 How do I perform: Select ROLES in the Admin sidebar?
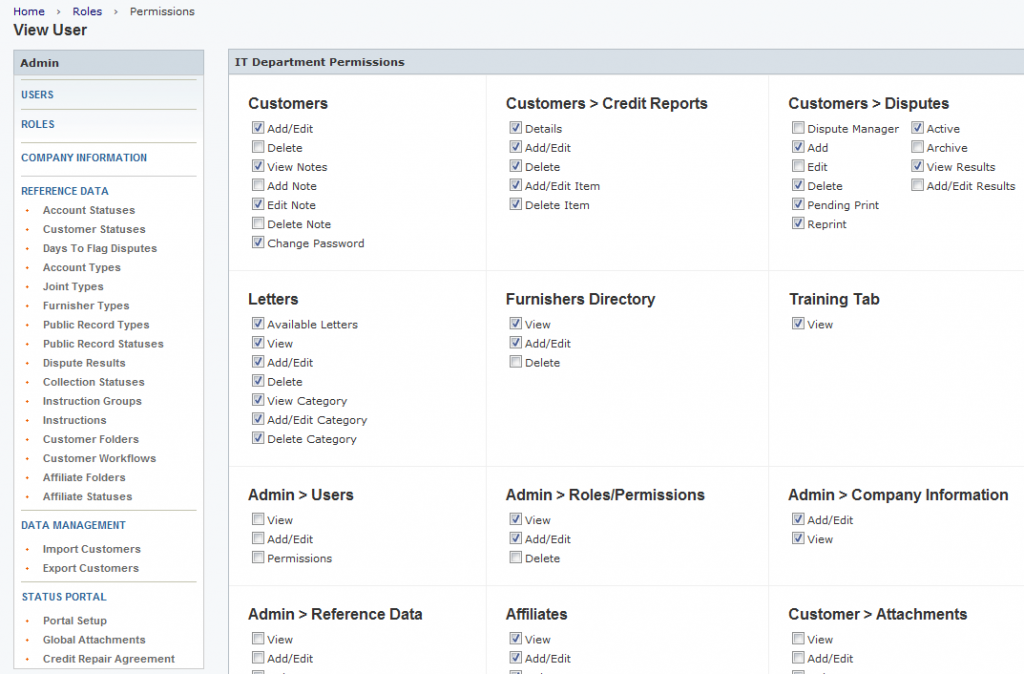(x=38, y=125)
